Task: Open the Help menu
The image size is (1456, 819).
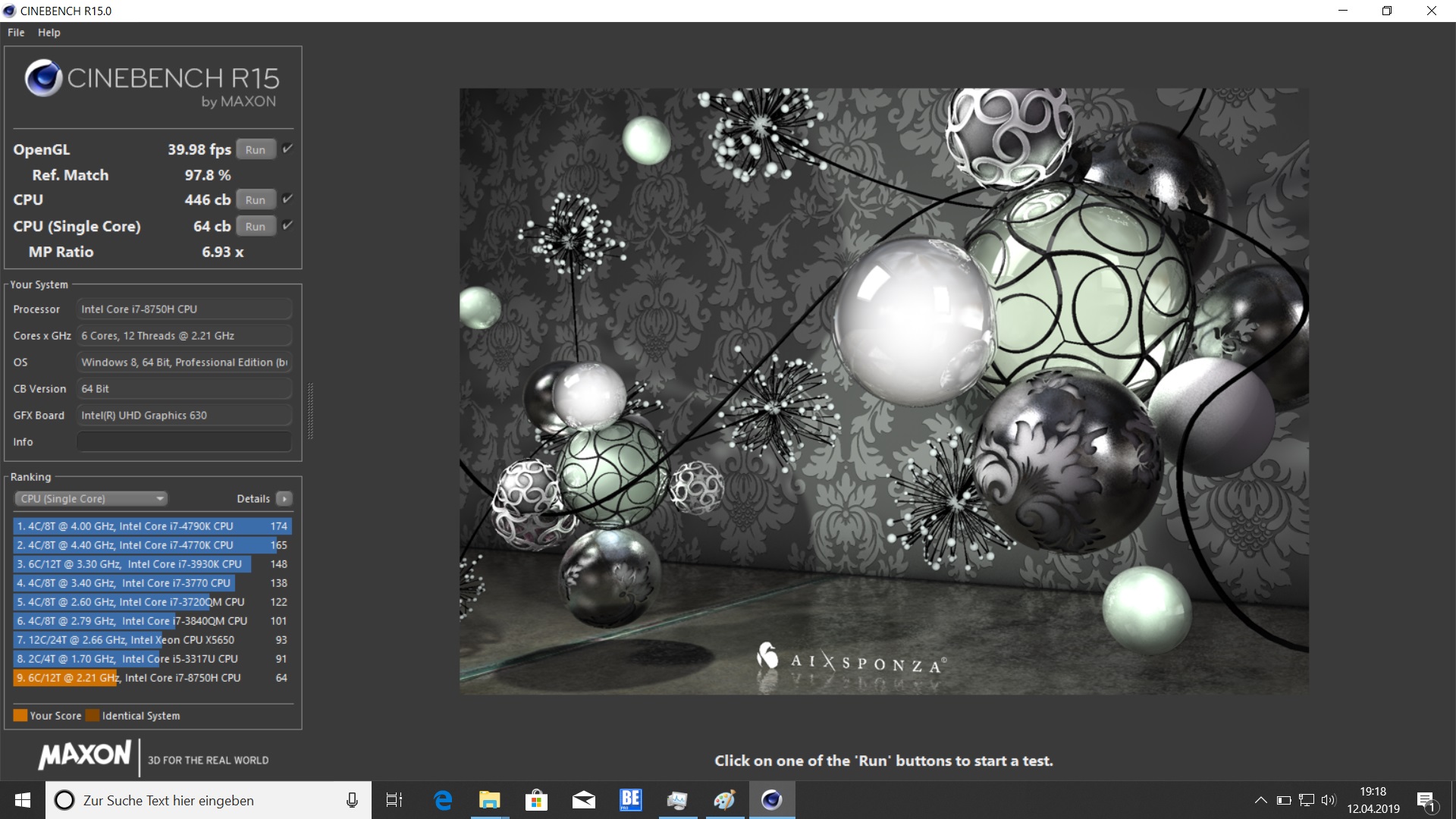Action: tap(49, 33)
